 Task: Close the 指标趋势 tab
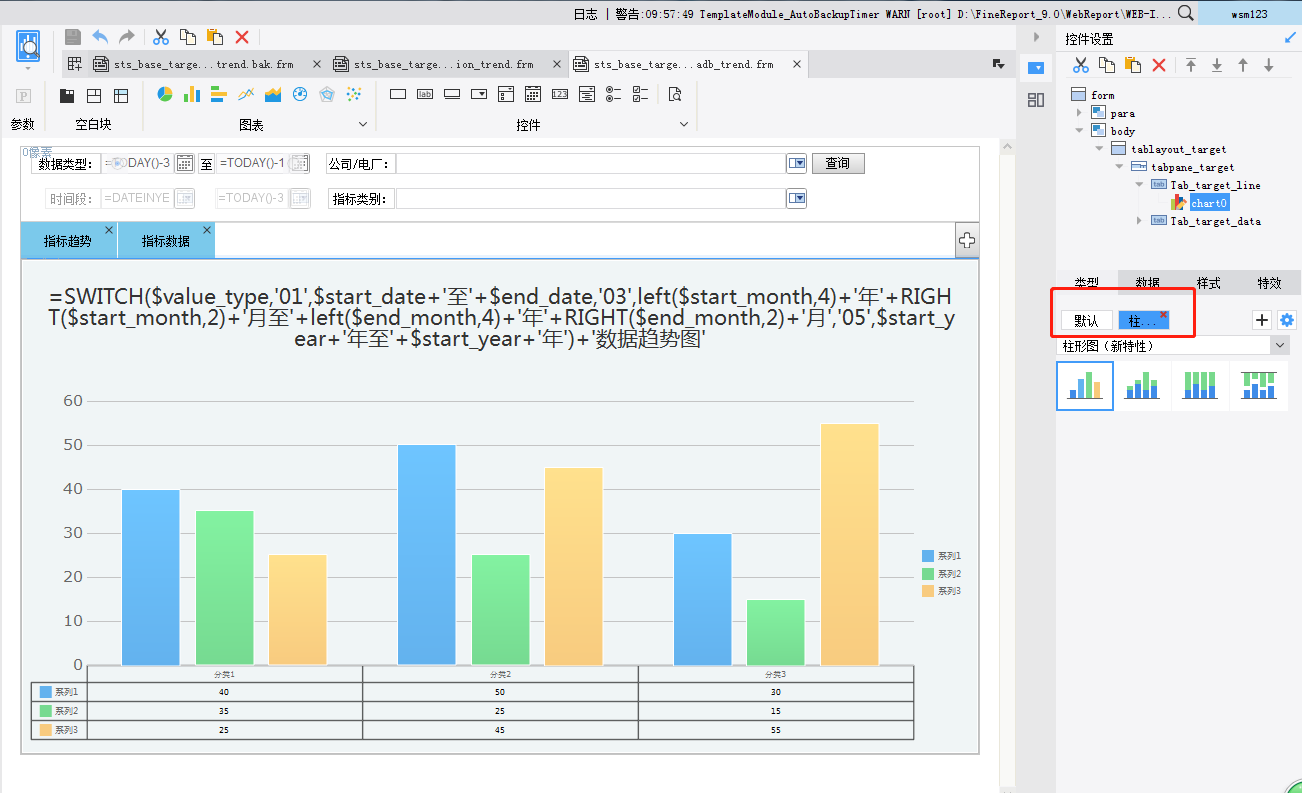(109, 230)
